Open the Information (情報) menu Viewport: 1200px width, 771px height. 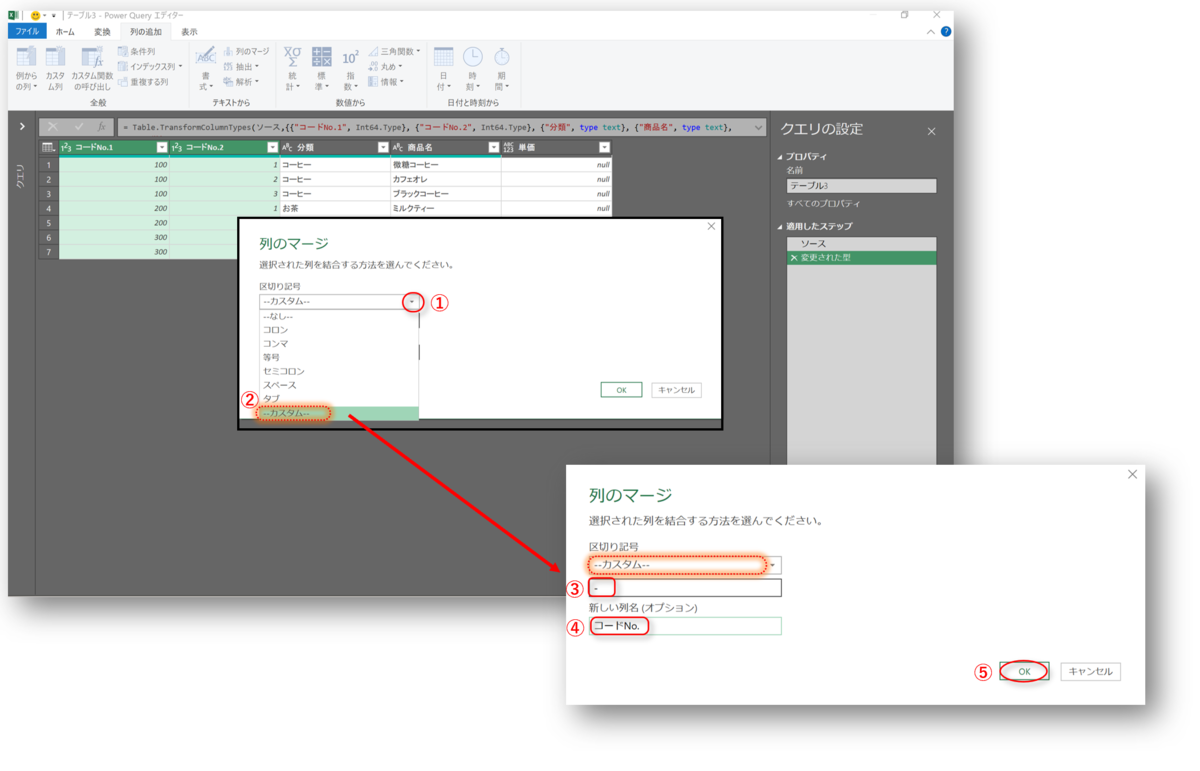point(384,82)
